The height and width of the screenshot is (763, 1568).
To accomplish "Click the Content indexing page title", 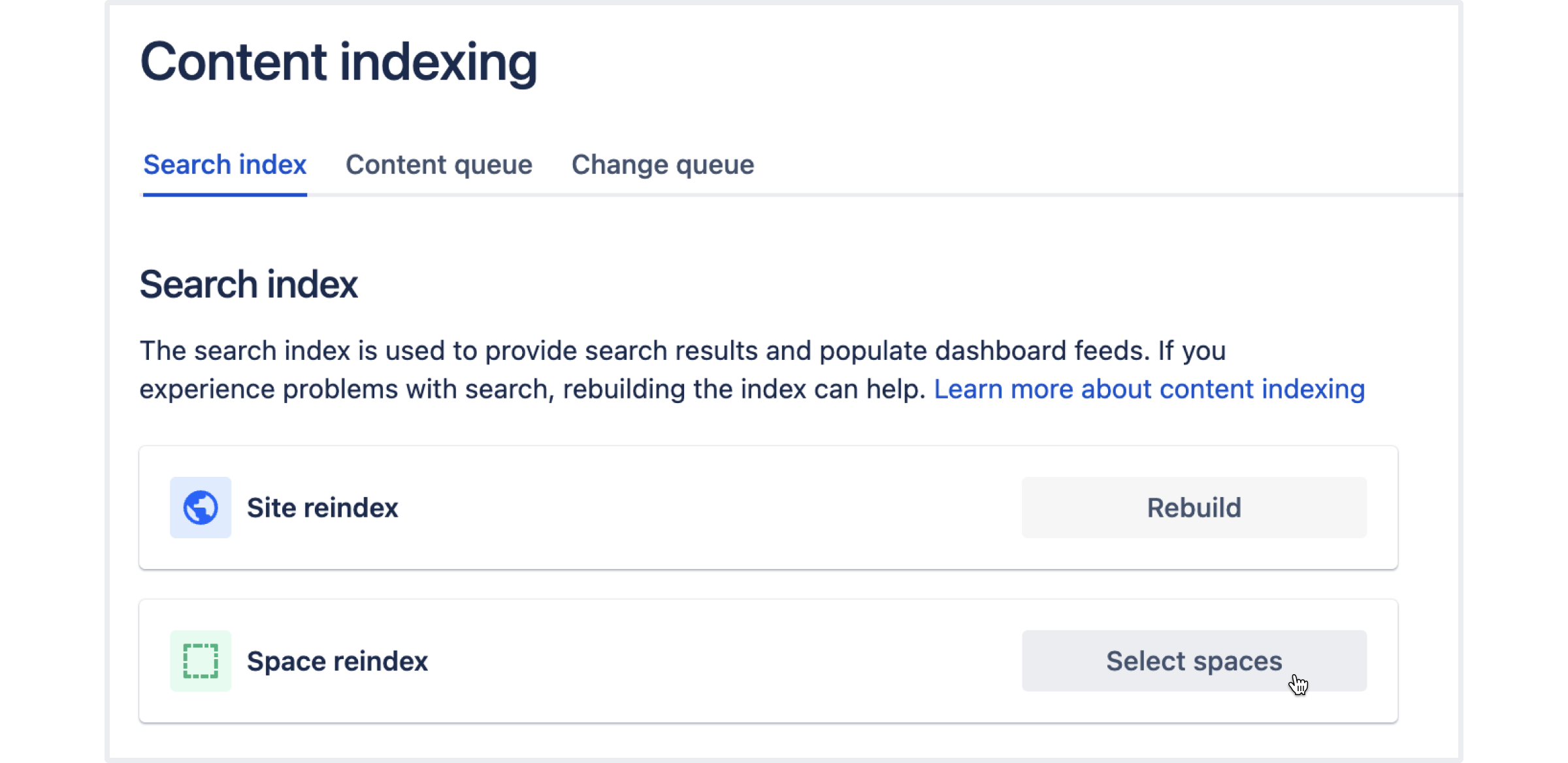I will (x=338, y=63).
